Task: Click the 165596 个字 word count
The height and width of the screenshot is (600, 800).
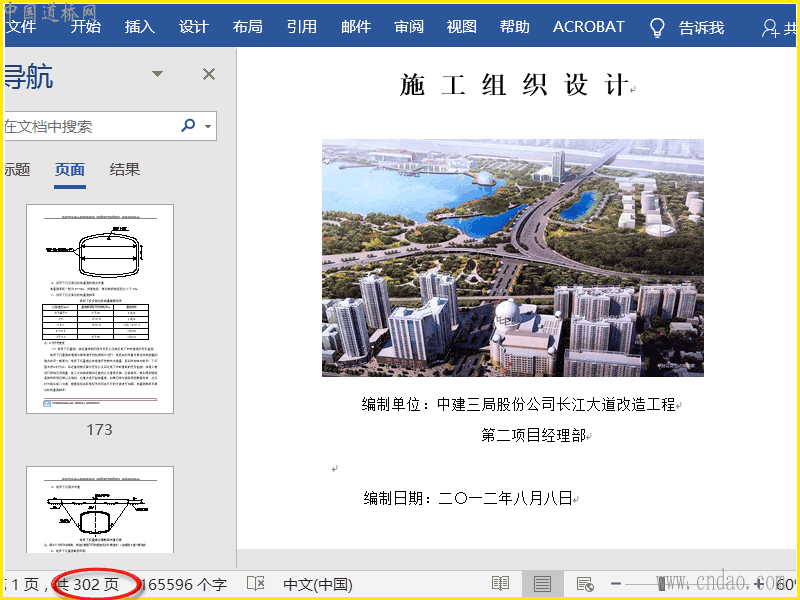Action: pos(183,585)
